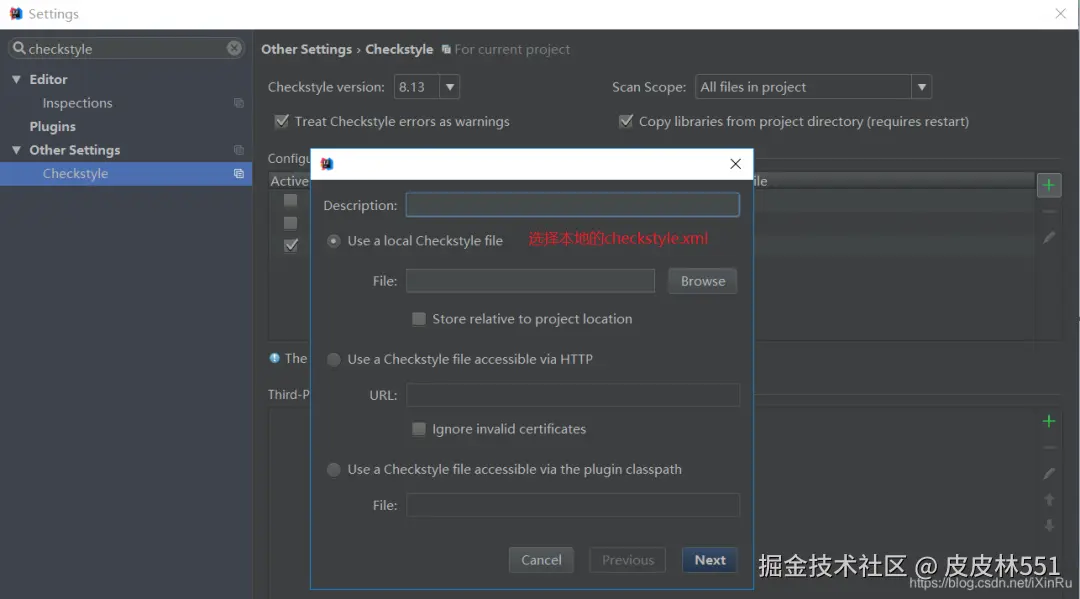Click the copy icon beside Inspections
The height and width of the screenshot is (599, 1080).
[239, 103]
